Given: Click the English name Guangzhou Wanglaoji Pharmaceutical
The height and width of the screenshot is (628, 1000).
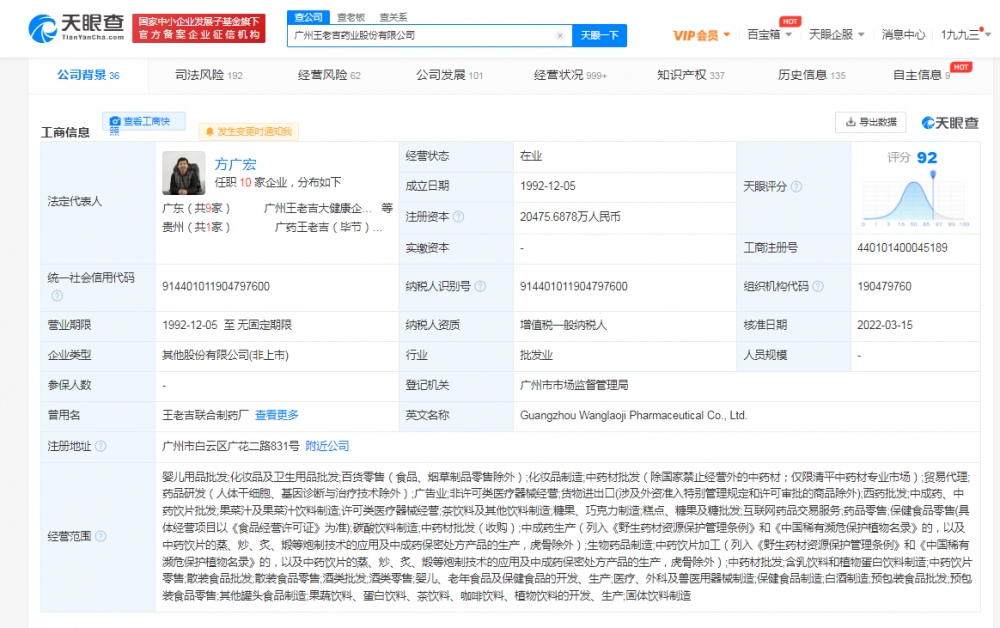Looking at the screenshot, I should point(633,415).
